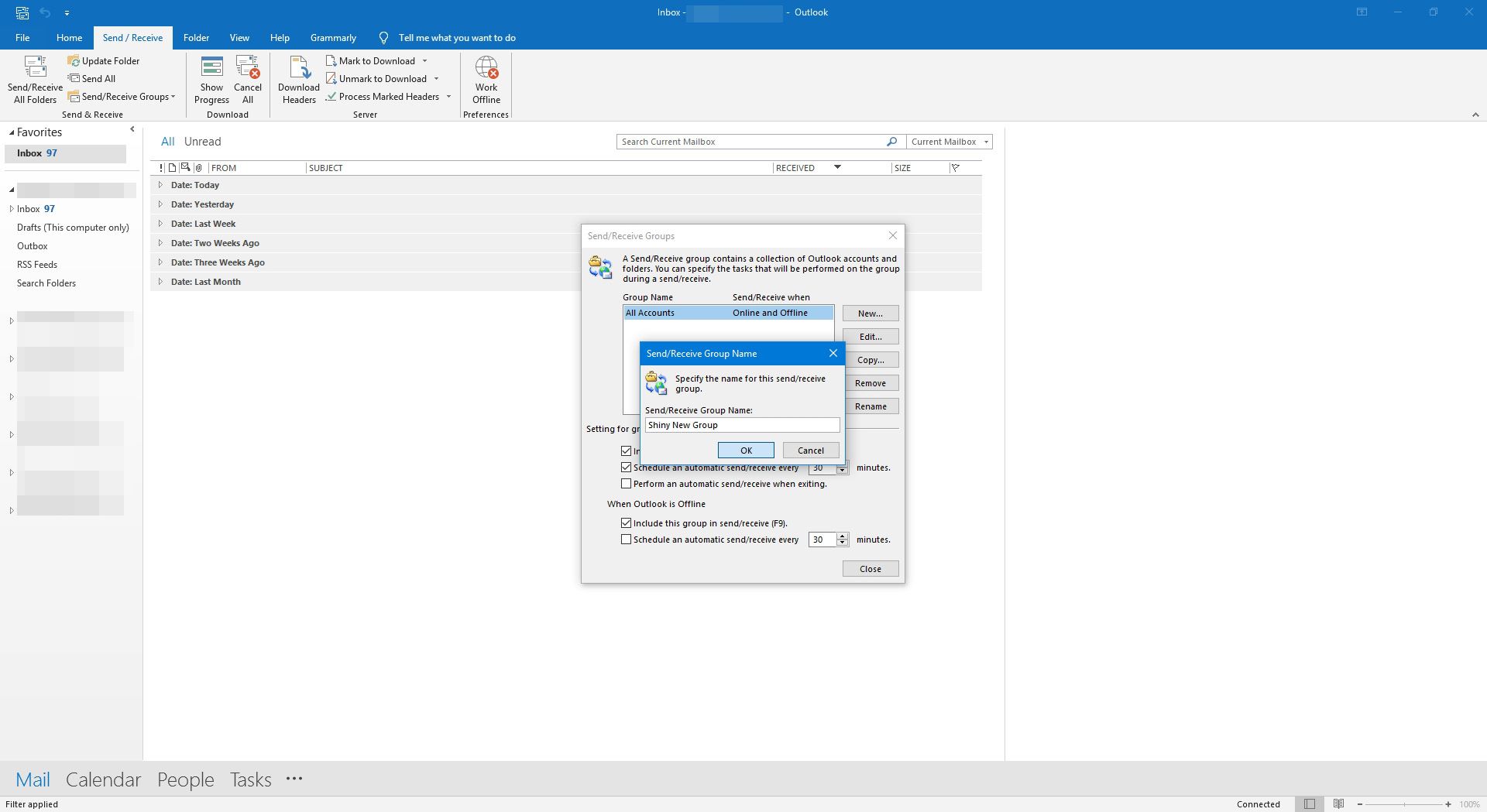Click the New... button
The image size is (1487, 812).
(x=871, y=313)
